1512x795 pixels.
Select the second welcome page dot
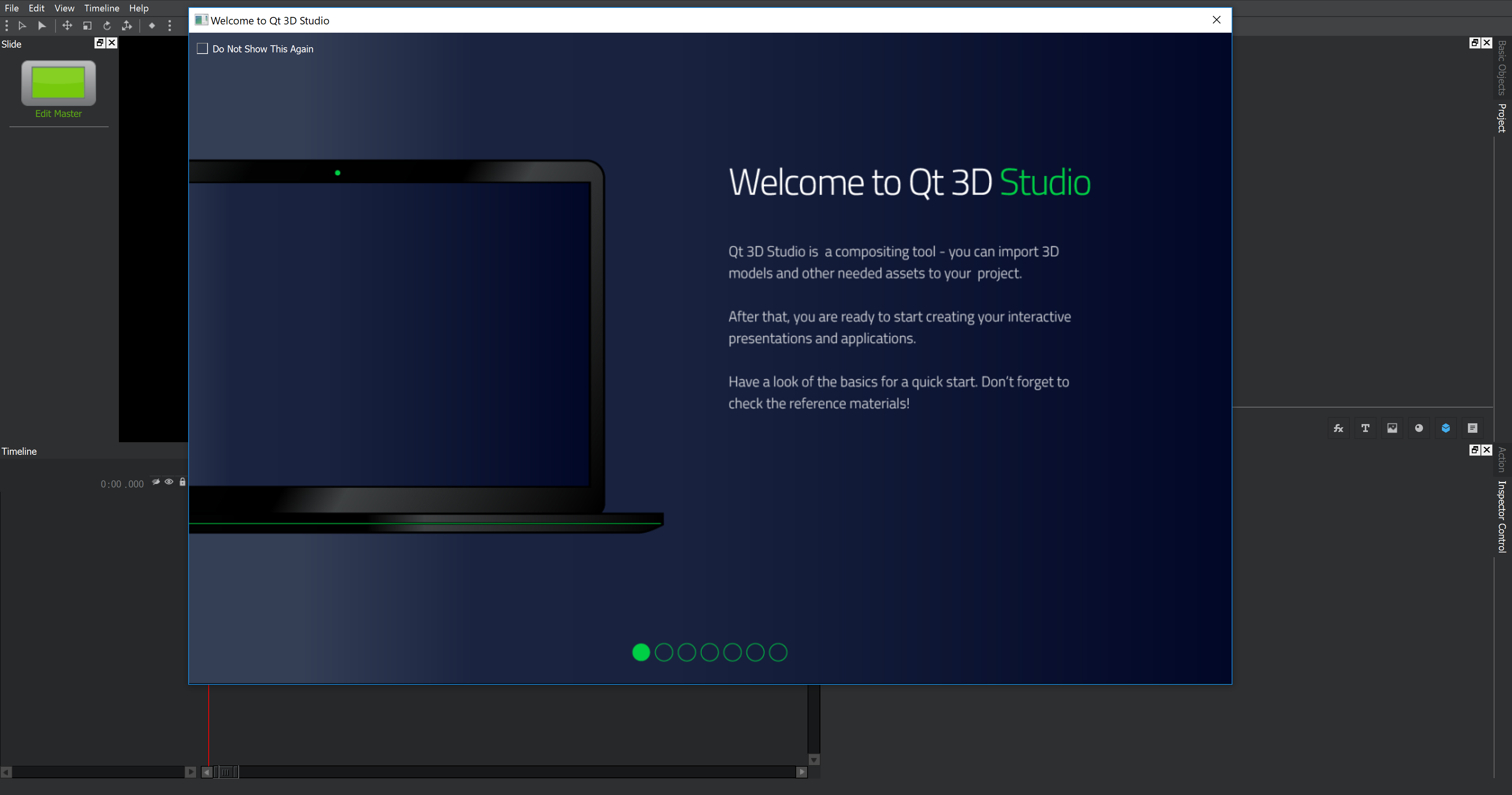coord(664,652)
